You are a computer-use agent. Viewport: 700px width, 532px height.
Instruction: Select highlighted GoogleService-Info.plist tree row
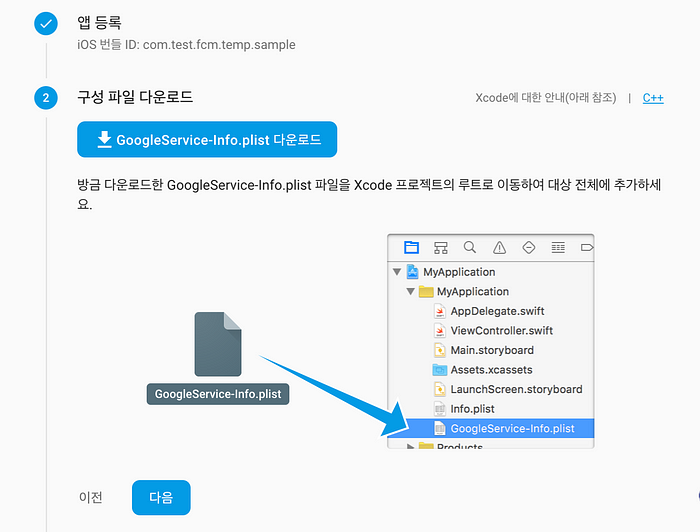click(x=491, y=428)
